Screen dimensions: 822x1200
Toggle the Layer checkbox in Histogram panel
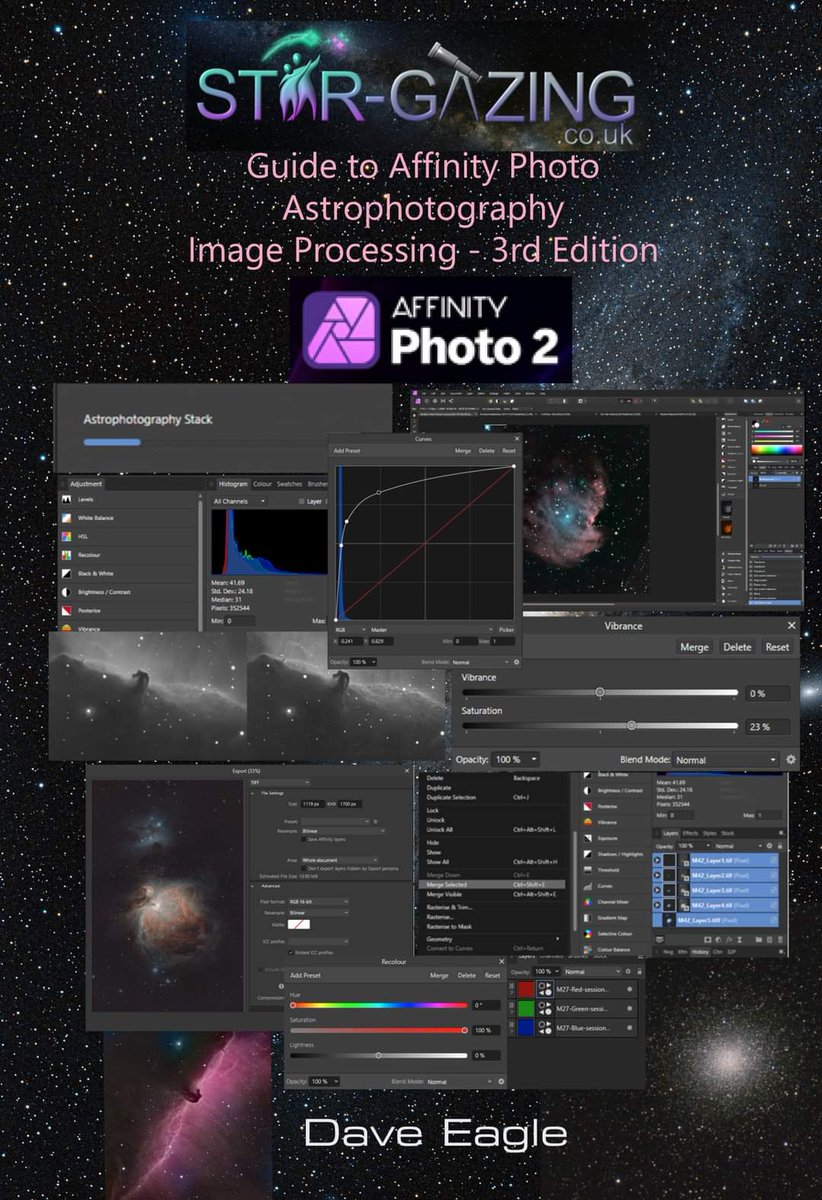(x=302, y=500)
